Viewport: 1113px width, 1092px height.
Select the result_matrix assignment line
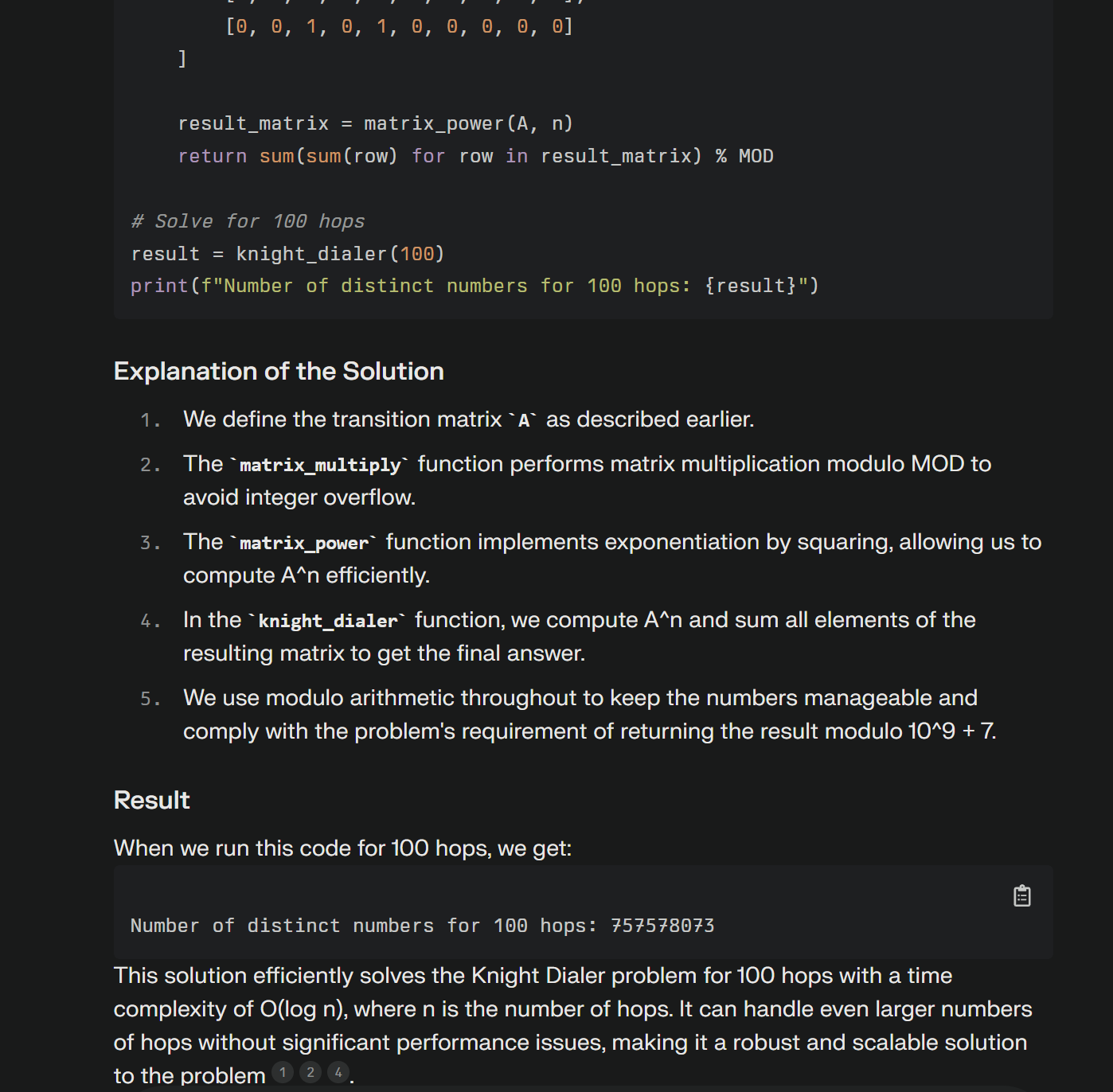point(375,123)
